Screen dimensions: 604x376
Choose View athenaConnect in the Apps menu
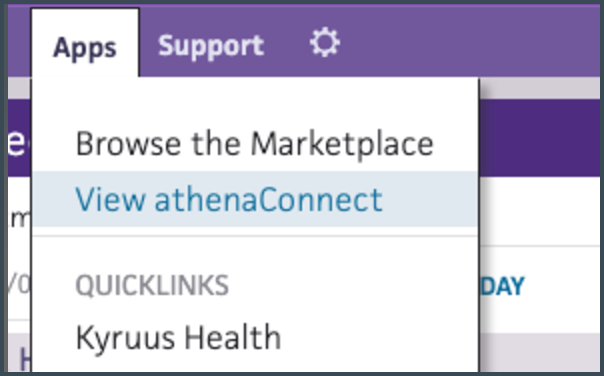(x=229, y=199)
